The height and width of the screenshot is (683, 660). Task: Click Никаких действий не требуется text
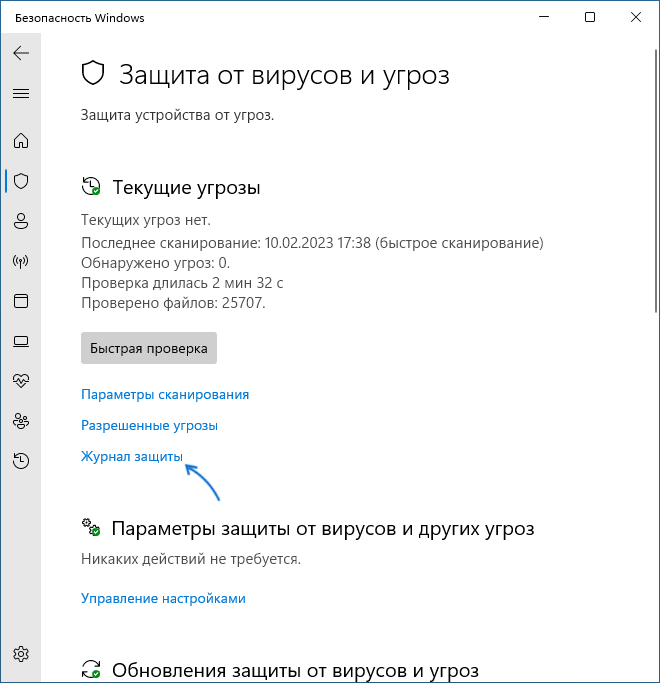point(191,559)
